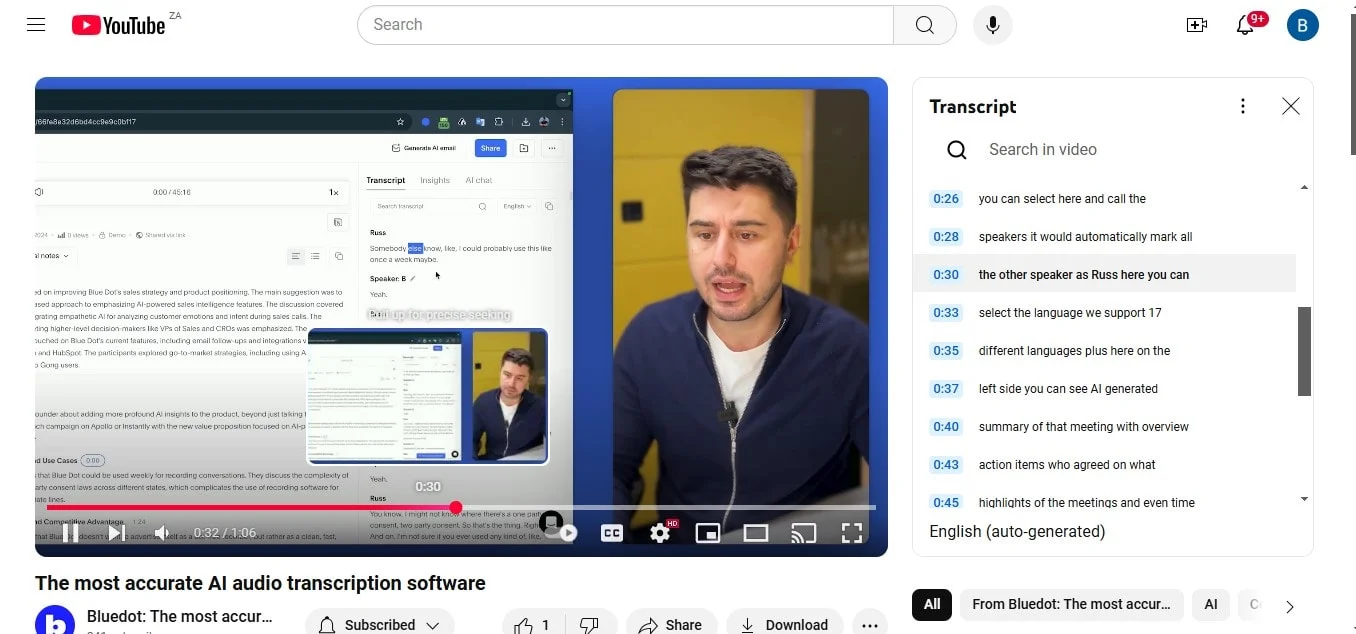Show next filter chips with arrow
The image size is (1356, 634).
[x=1290, y=606]
